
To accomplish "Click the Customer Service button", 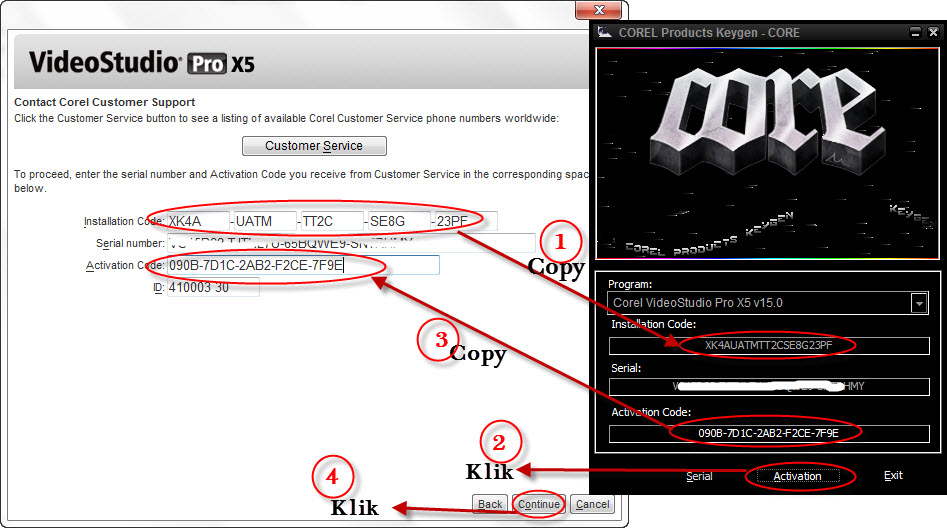I will click(x=314, y=146).
